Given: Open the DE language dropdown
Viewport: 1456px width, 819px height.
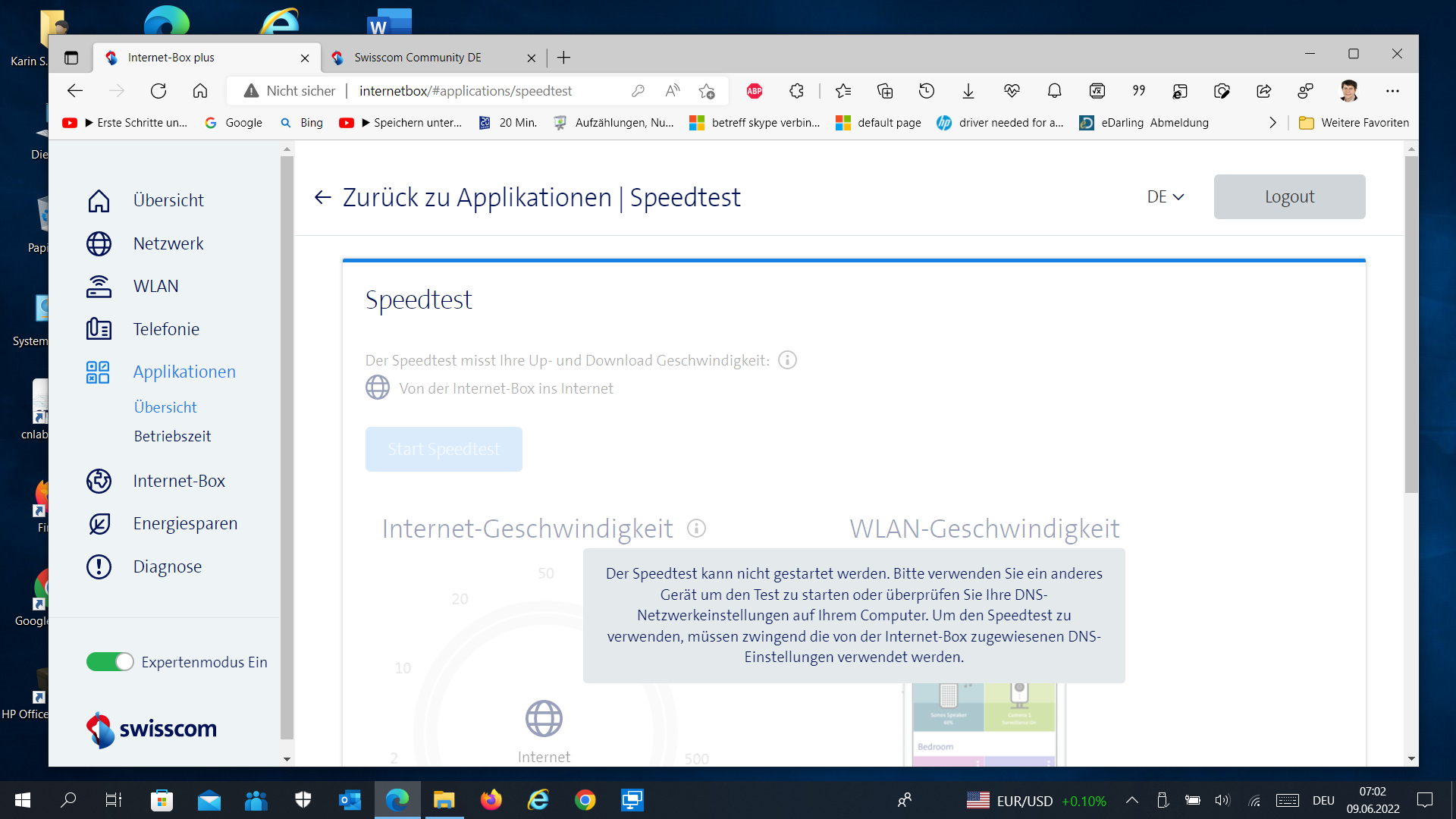Looking at the screenshot, I should point(1165,196).
